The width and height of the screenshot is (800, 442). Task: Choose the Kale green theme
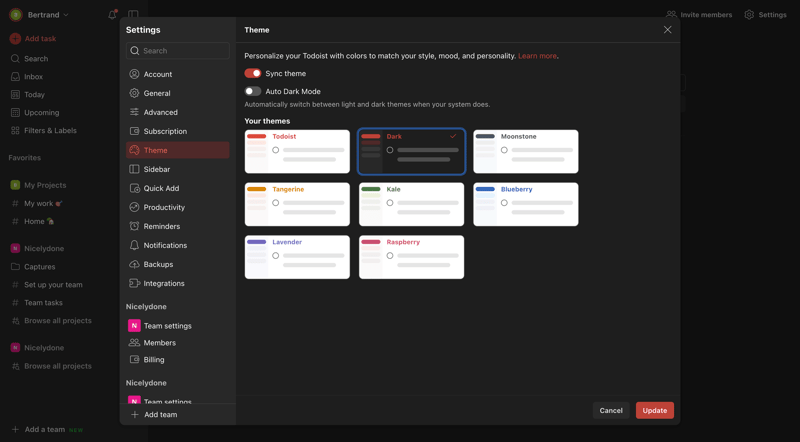(412, 204)
